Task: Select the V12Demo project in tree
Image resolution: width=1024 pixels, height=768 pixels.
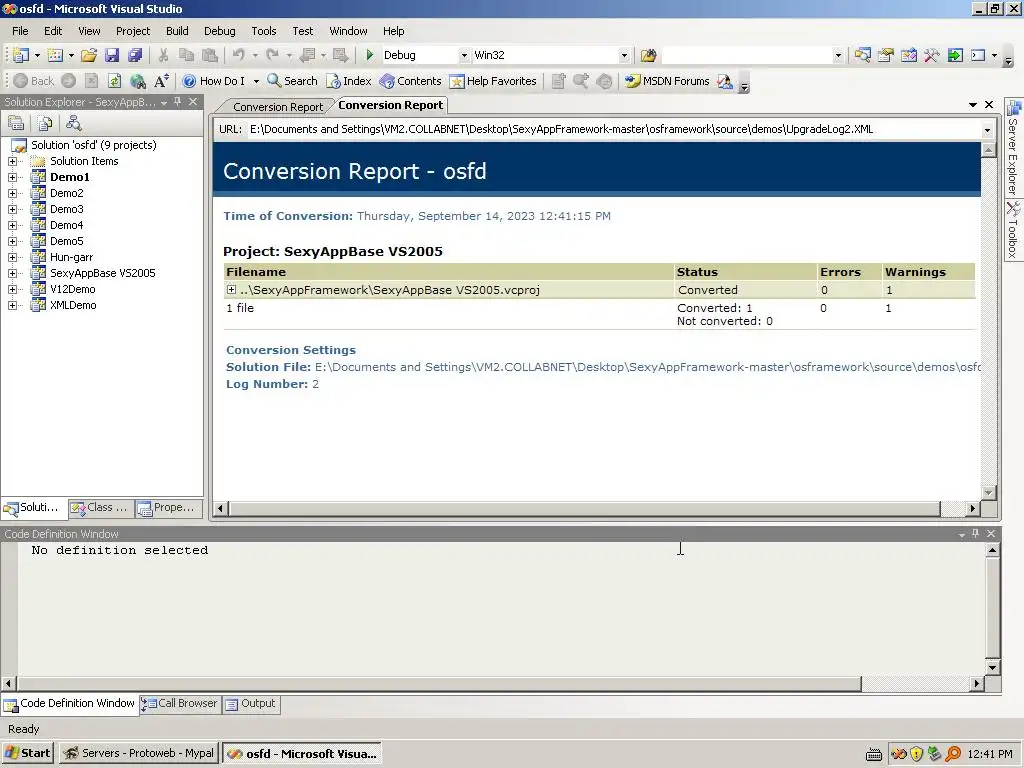Action: (x=72, y=289)
